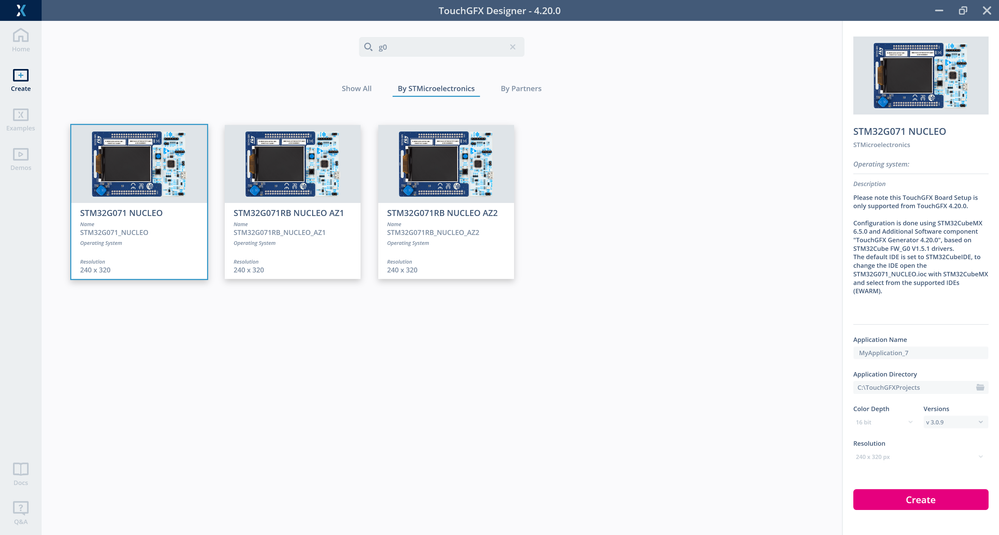999x535 pixels.
Task: Open the Examples sidebar section
Action: pyautogui.click(x=20, y=119)
